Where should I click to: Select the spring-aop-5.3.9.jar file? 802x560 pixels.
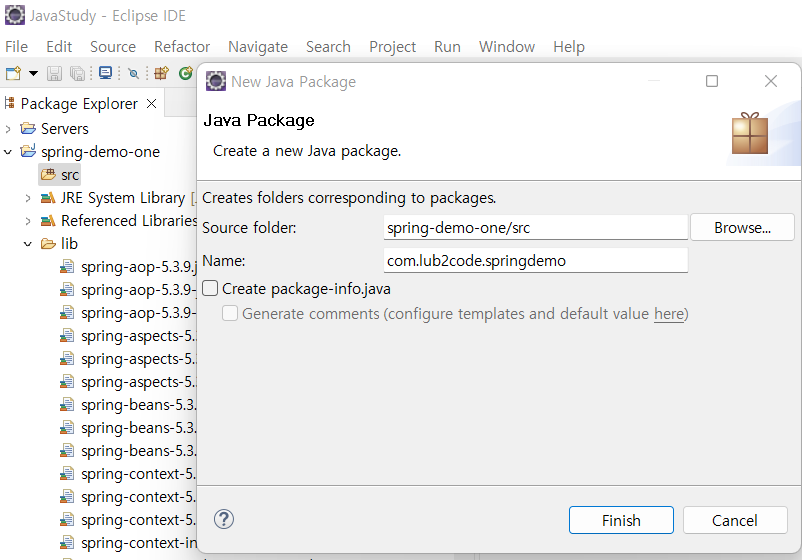(128, 267)
